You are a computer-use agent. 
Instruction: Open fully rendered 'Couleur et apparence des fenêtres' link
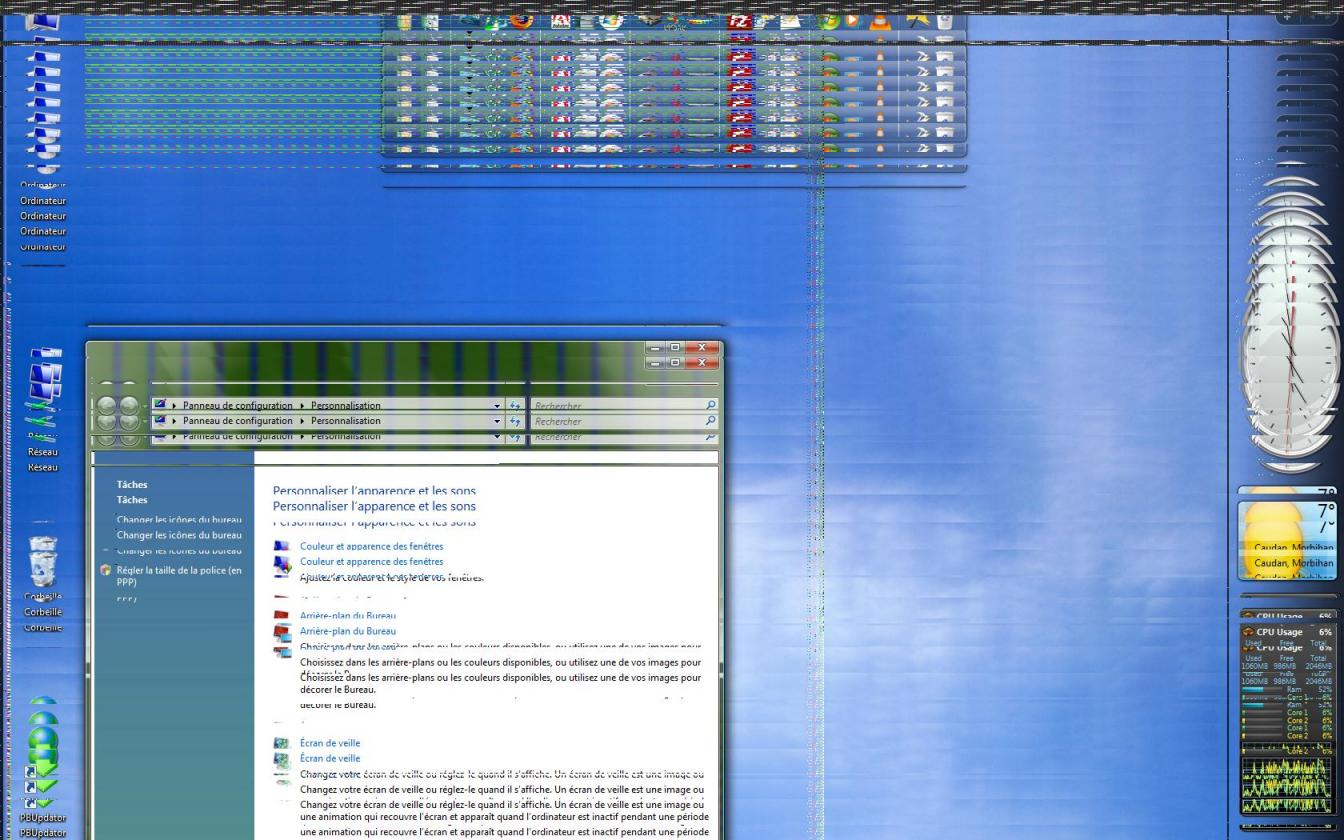pos(371,562)
